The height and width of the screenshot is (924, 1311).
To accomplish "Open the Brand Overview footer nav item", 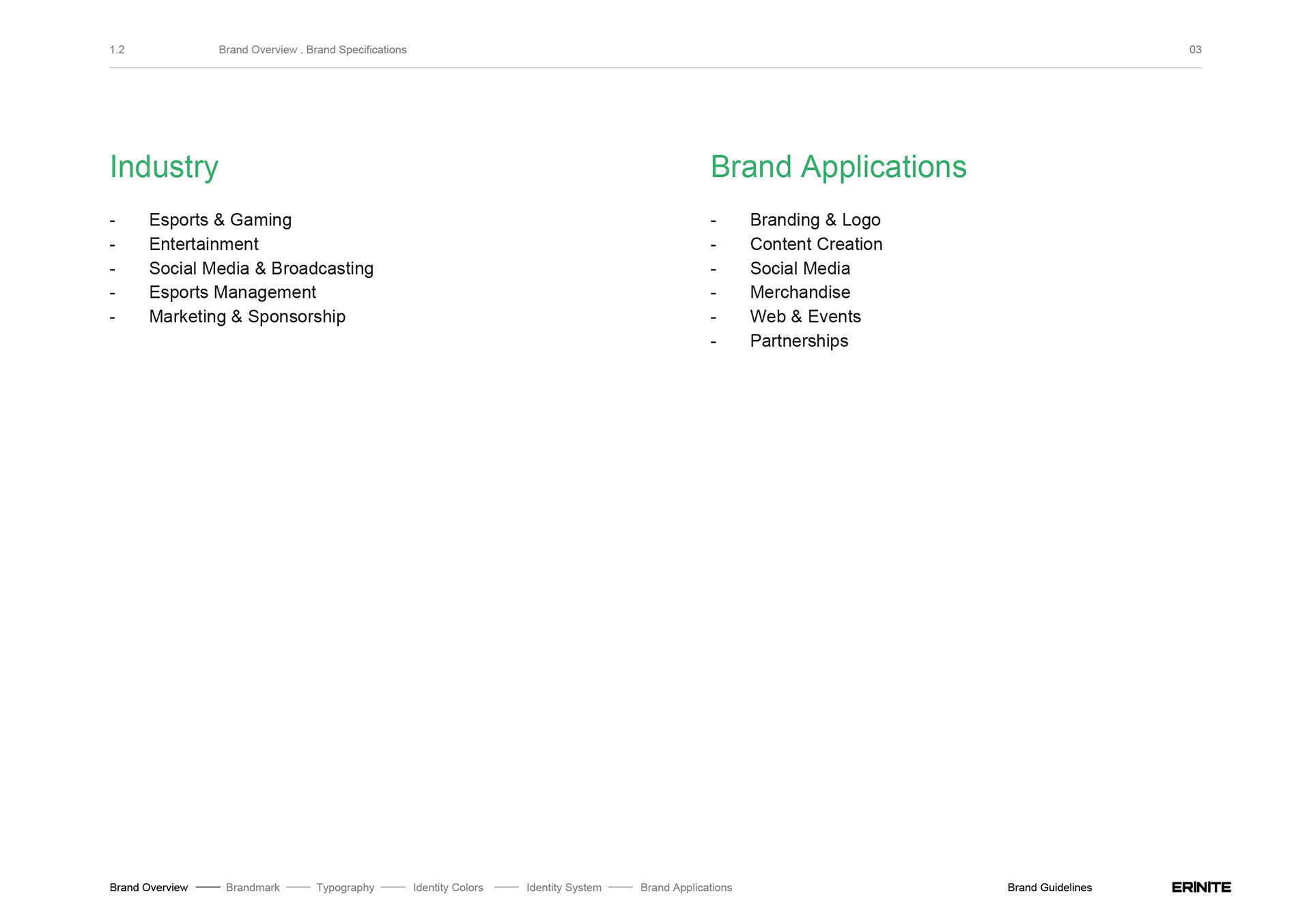I will 148,887.
